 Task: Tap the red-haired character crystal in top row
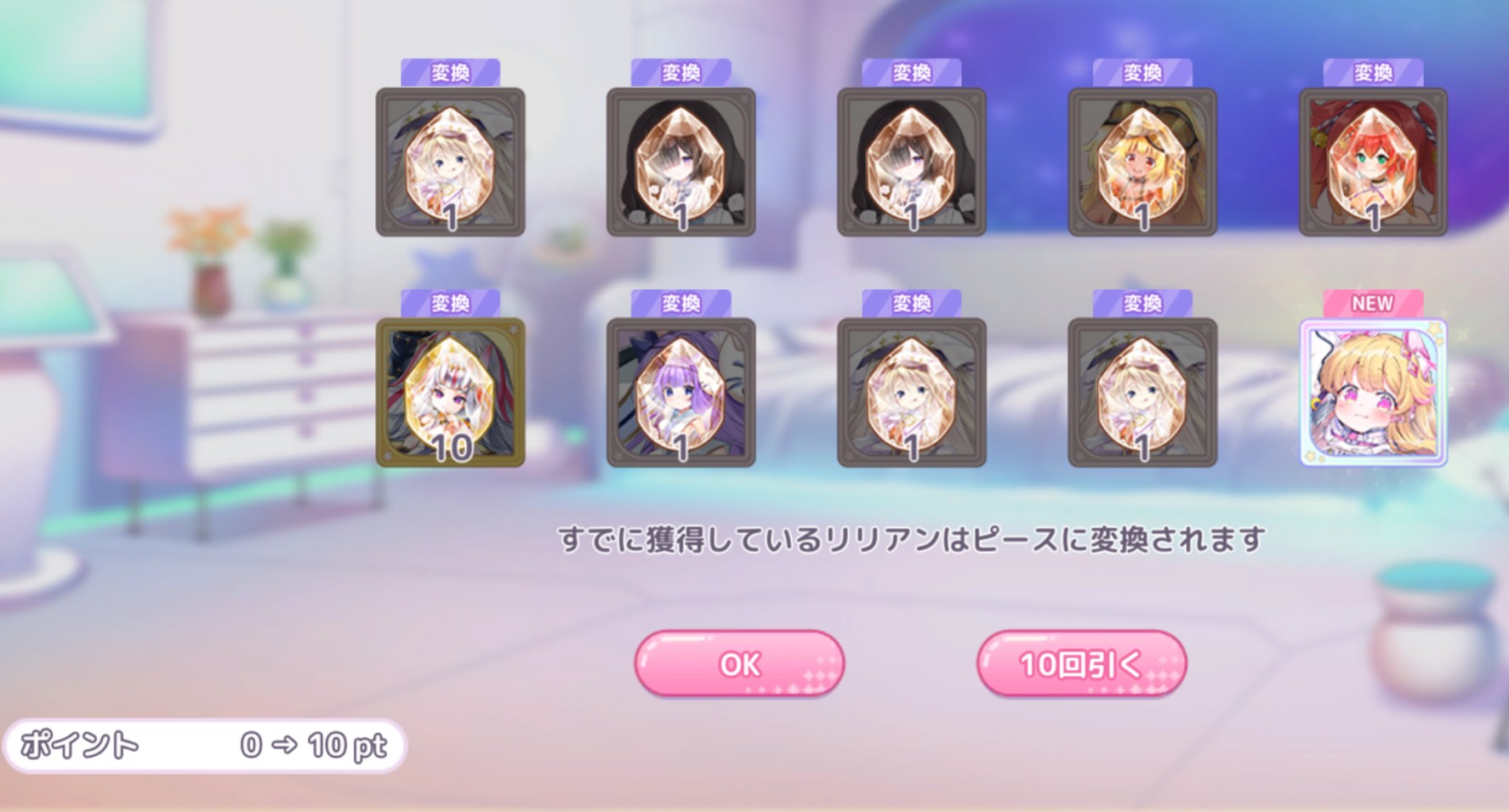[1373, 162]
